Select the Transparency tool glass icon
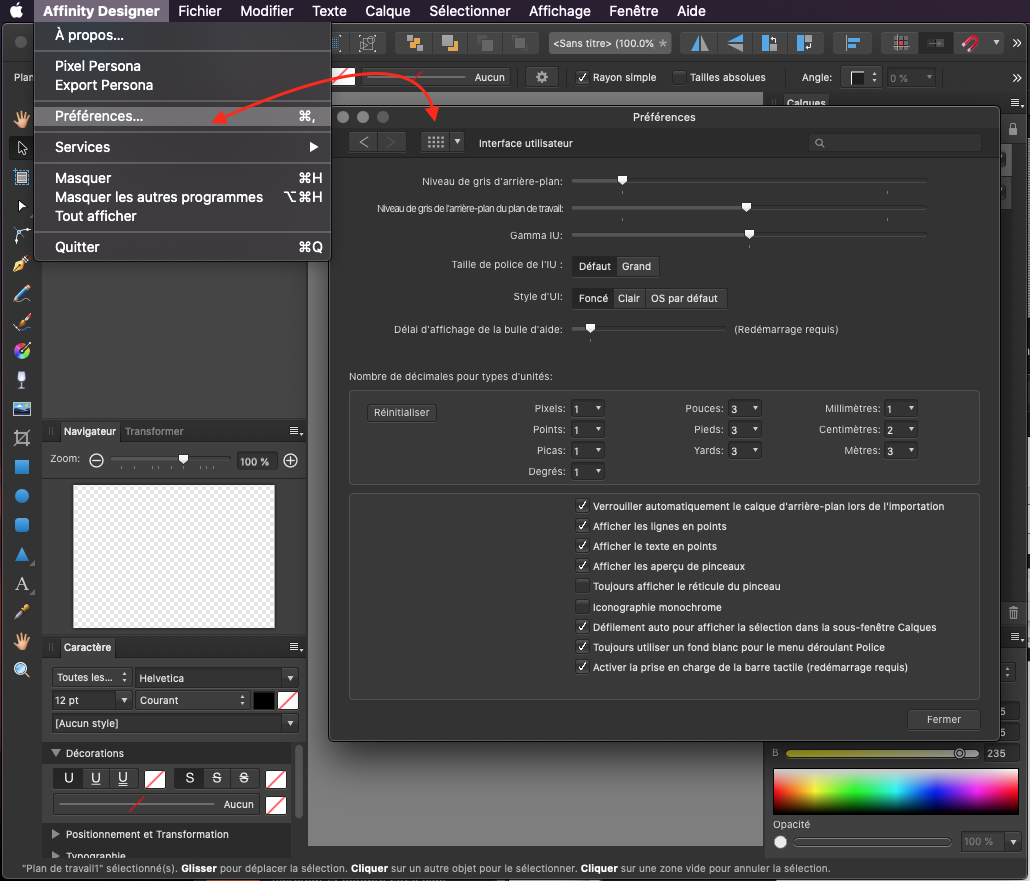This screenshot has height=881, width=1030. (22, 380)
